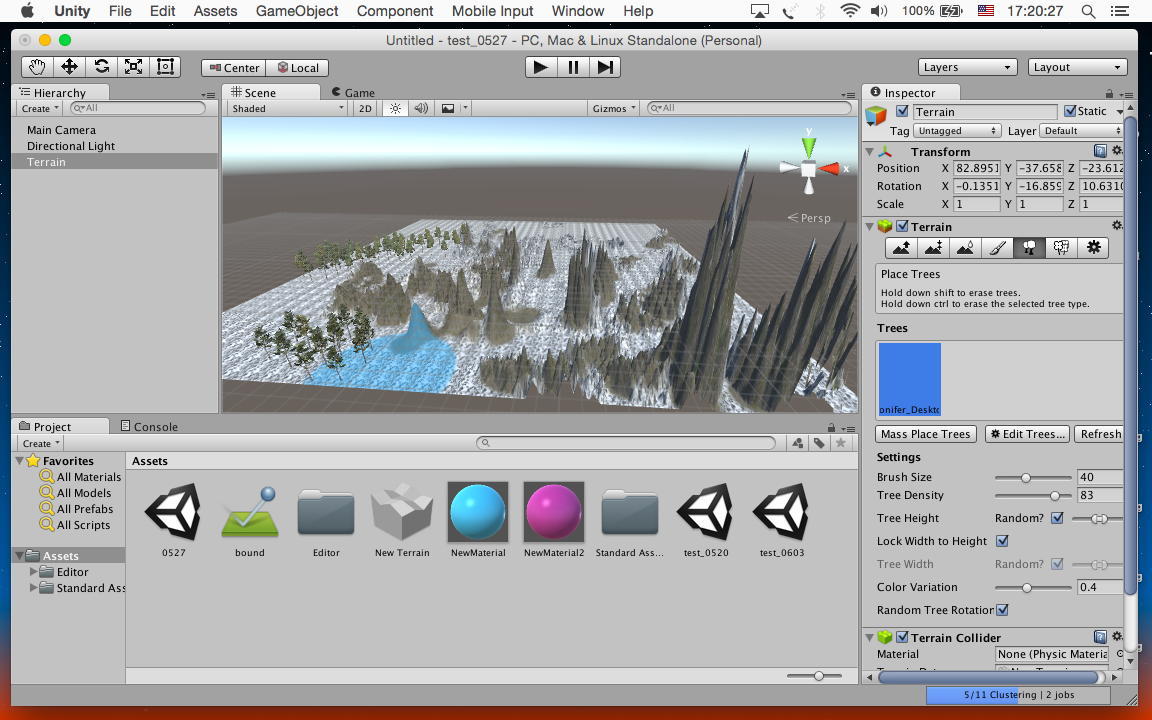This screenshot has width=1152, height=720.
Task: Open the Layers dropdown
Action: [967, 67]
